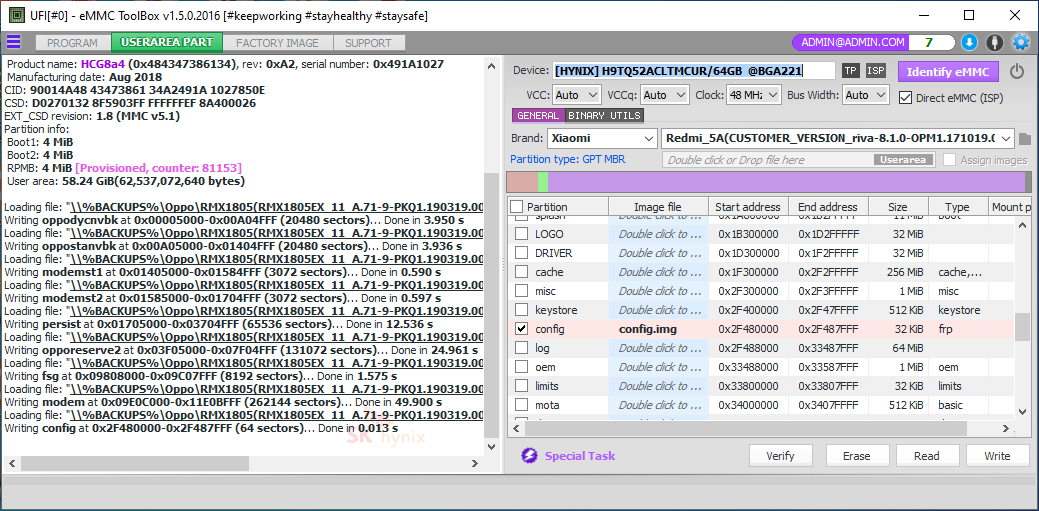Open the Redmi_5A model dropdown

click(x=838, y=139)
